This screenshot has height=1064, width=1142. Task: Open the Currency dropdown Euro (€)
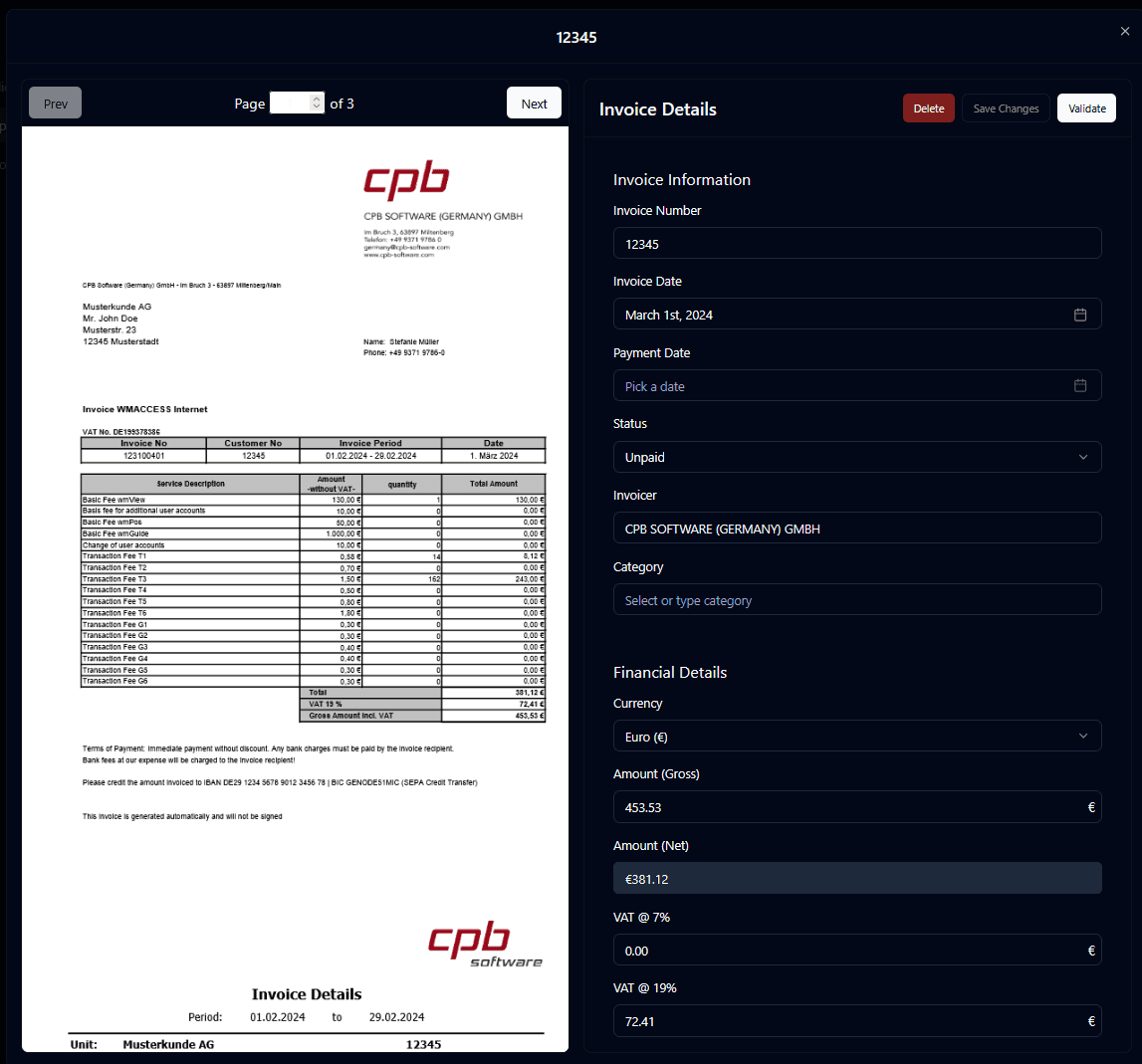coord(857,737)
